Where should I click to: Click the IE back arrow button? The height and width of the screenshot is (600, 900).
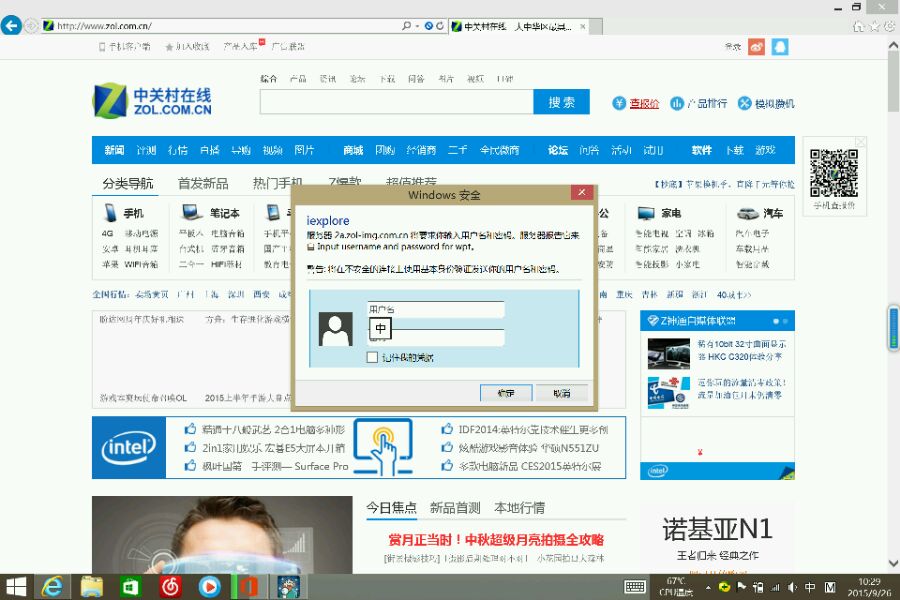(x=11, y=26)
